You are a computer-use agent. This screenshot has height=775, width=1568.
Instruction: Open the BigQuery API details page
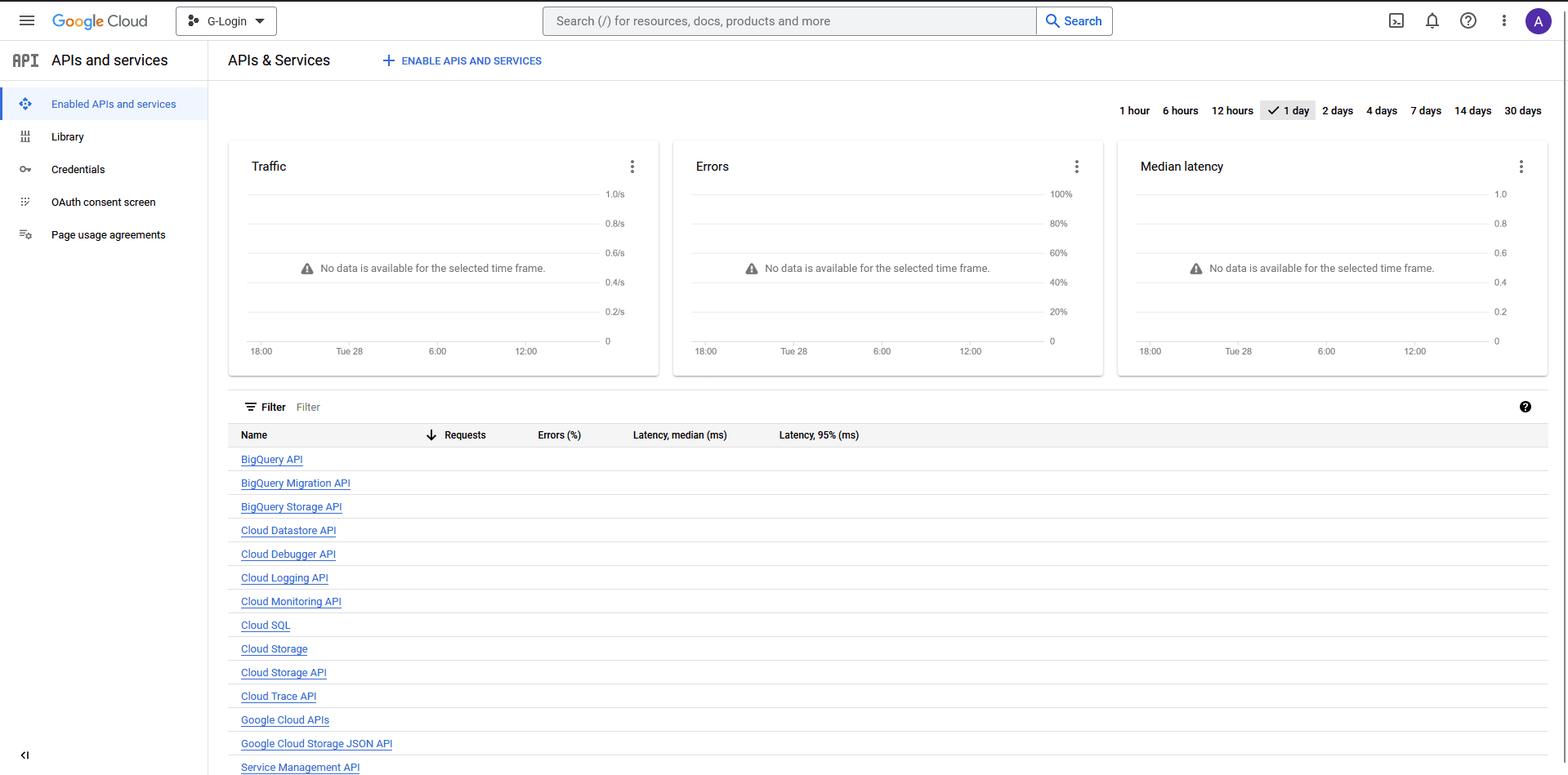(x=271, y=459)
